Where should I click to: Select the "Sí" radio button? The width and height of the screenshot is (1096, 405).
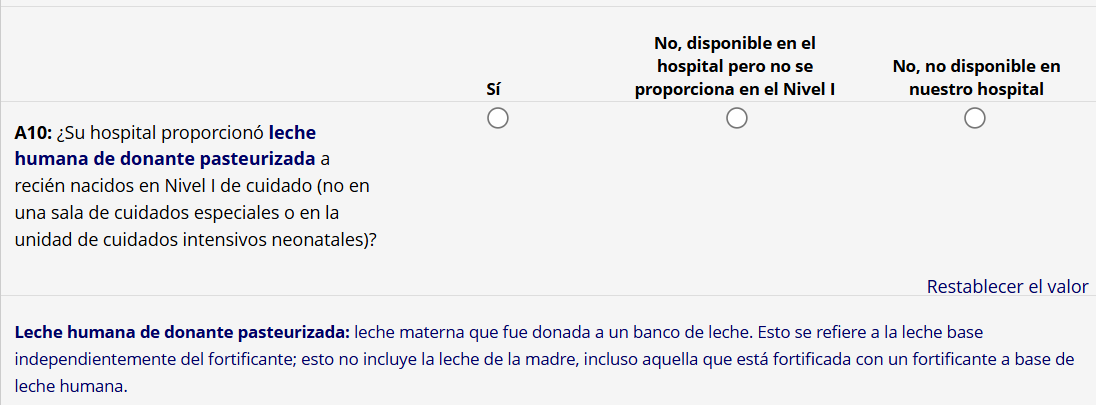coord(497,119)
